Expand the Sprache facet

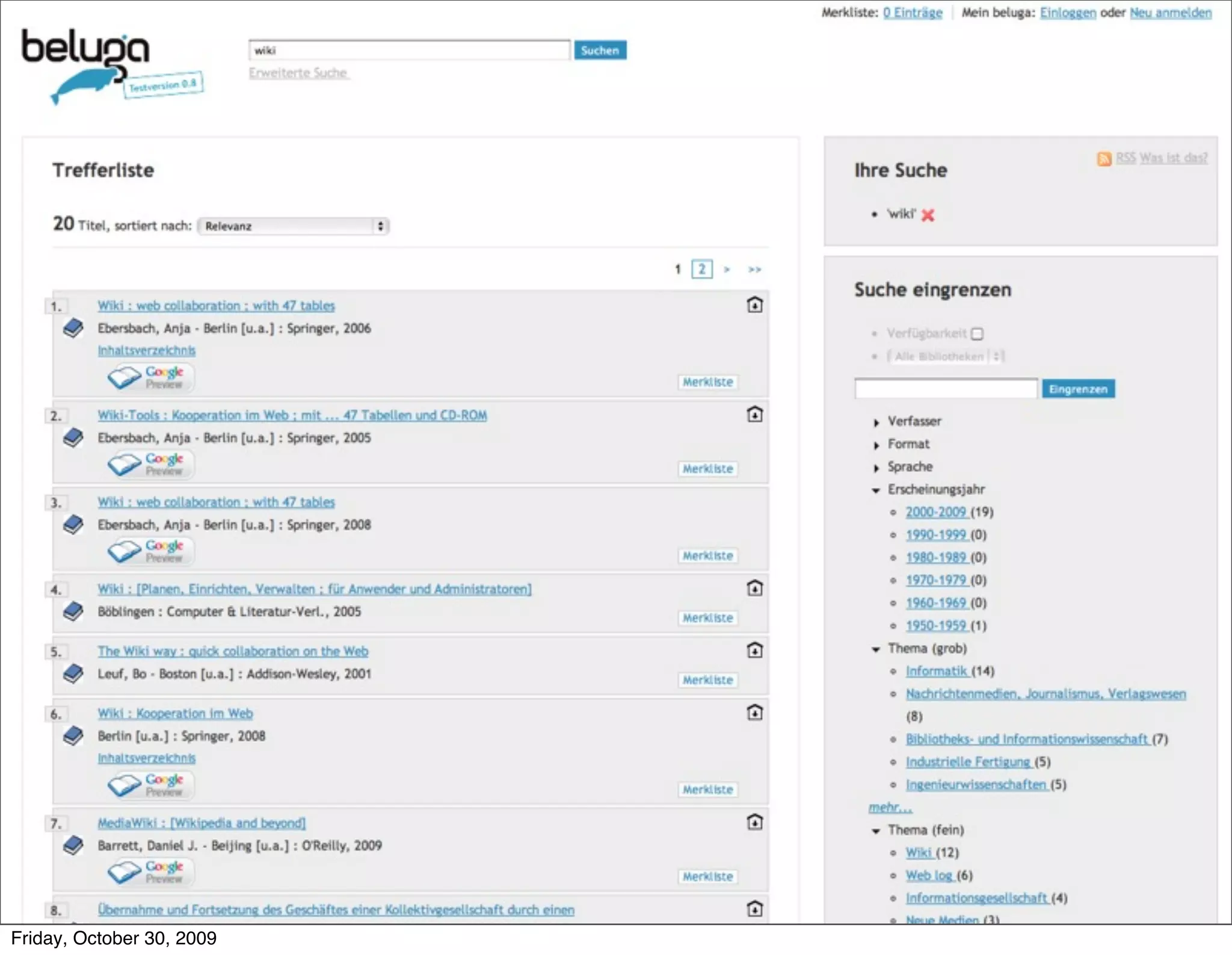(x=876, y=468)
